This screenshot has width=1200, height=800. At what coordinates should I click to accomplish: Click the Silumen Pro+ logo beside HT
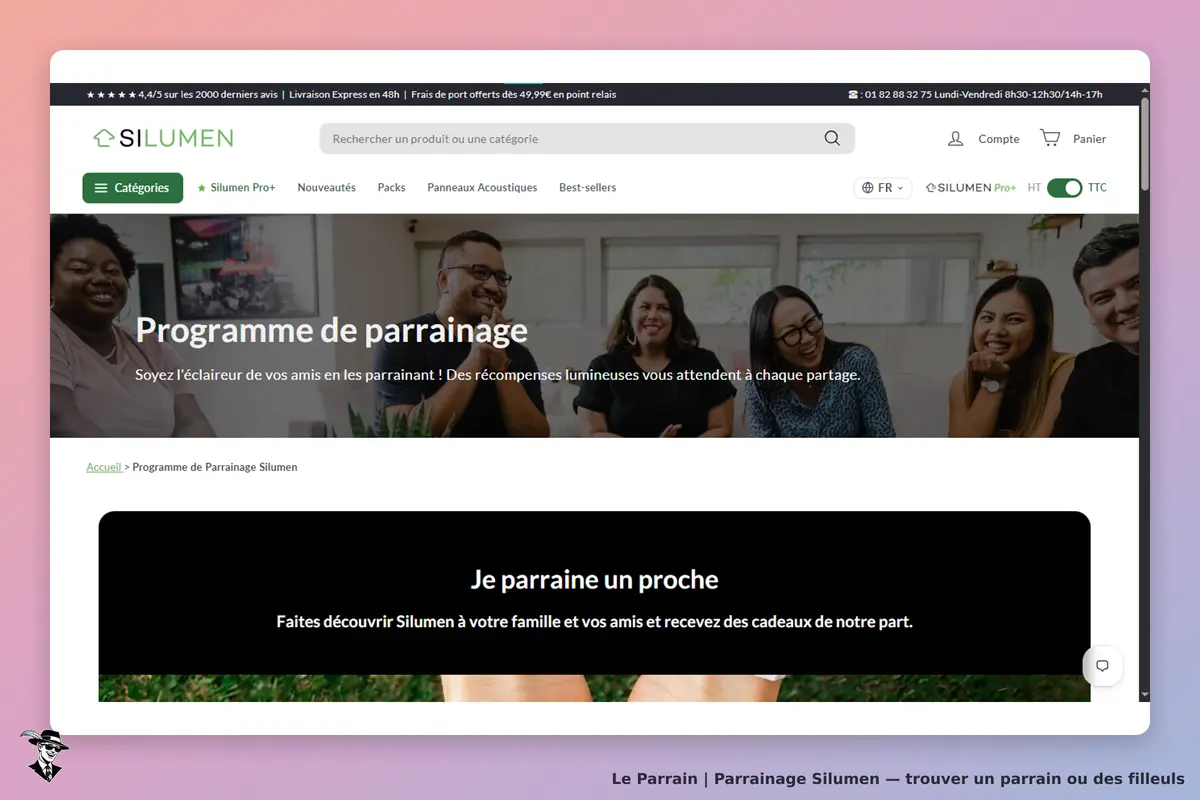971,188
